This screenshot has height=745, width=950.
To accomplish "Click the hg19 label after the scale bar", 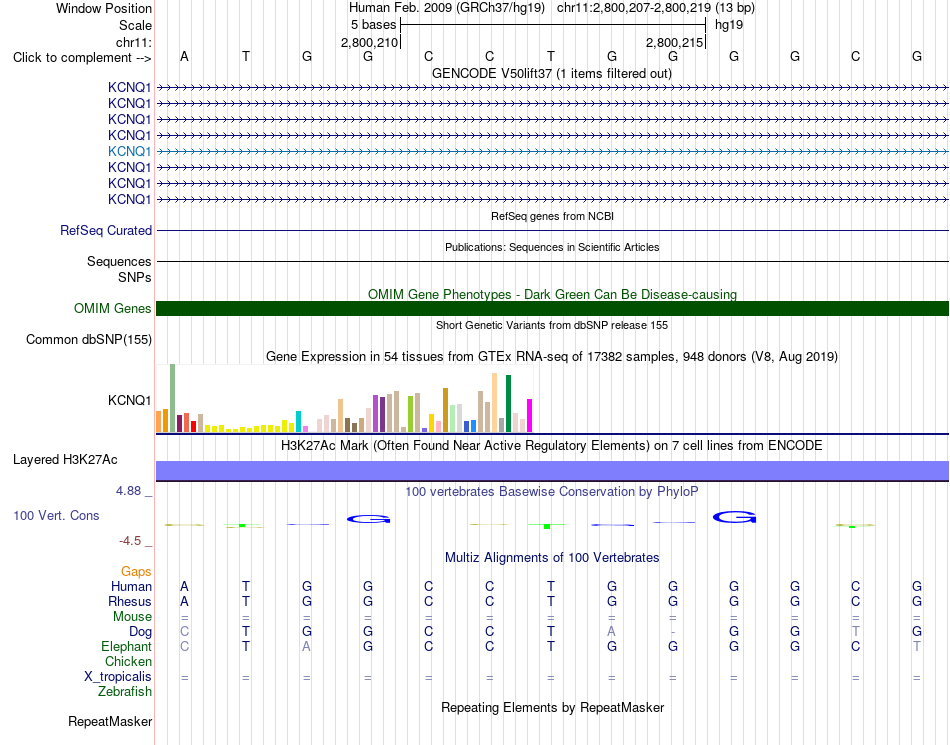I will 729,25.
